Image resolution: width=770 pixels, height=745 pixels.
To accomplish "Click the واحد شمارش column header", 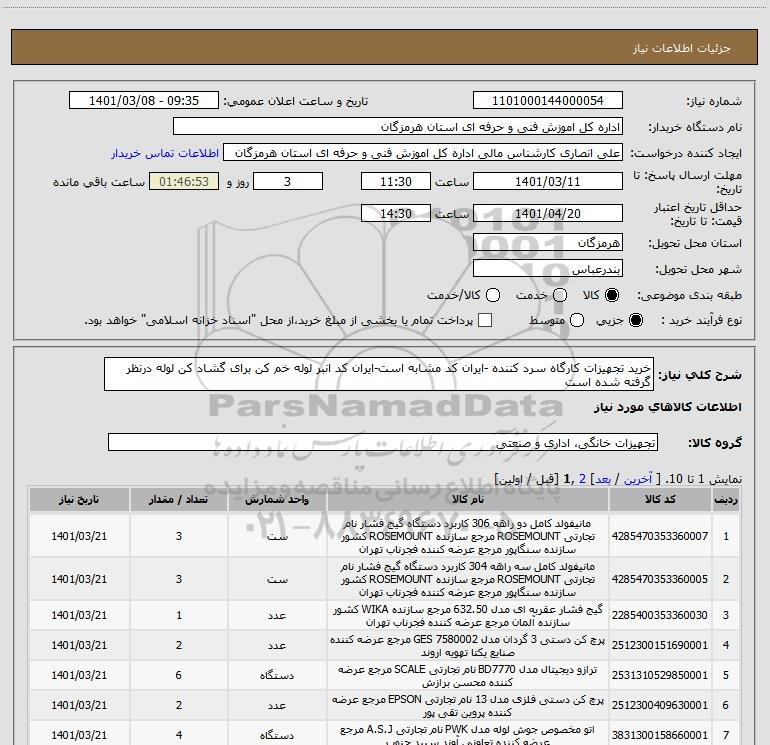I will tap(277, 499).
